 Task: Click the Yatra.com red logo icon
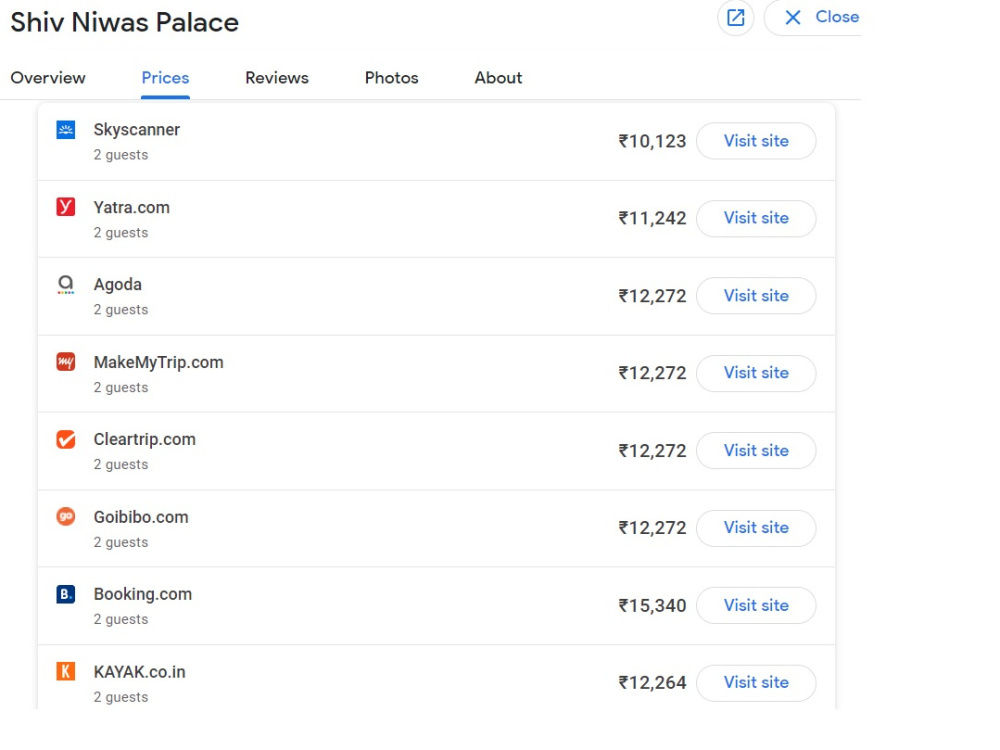point(66,207)
